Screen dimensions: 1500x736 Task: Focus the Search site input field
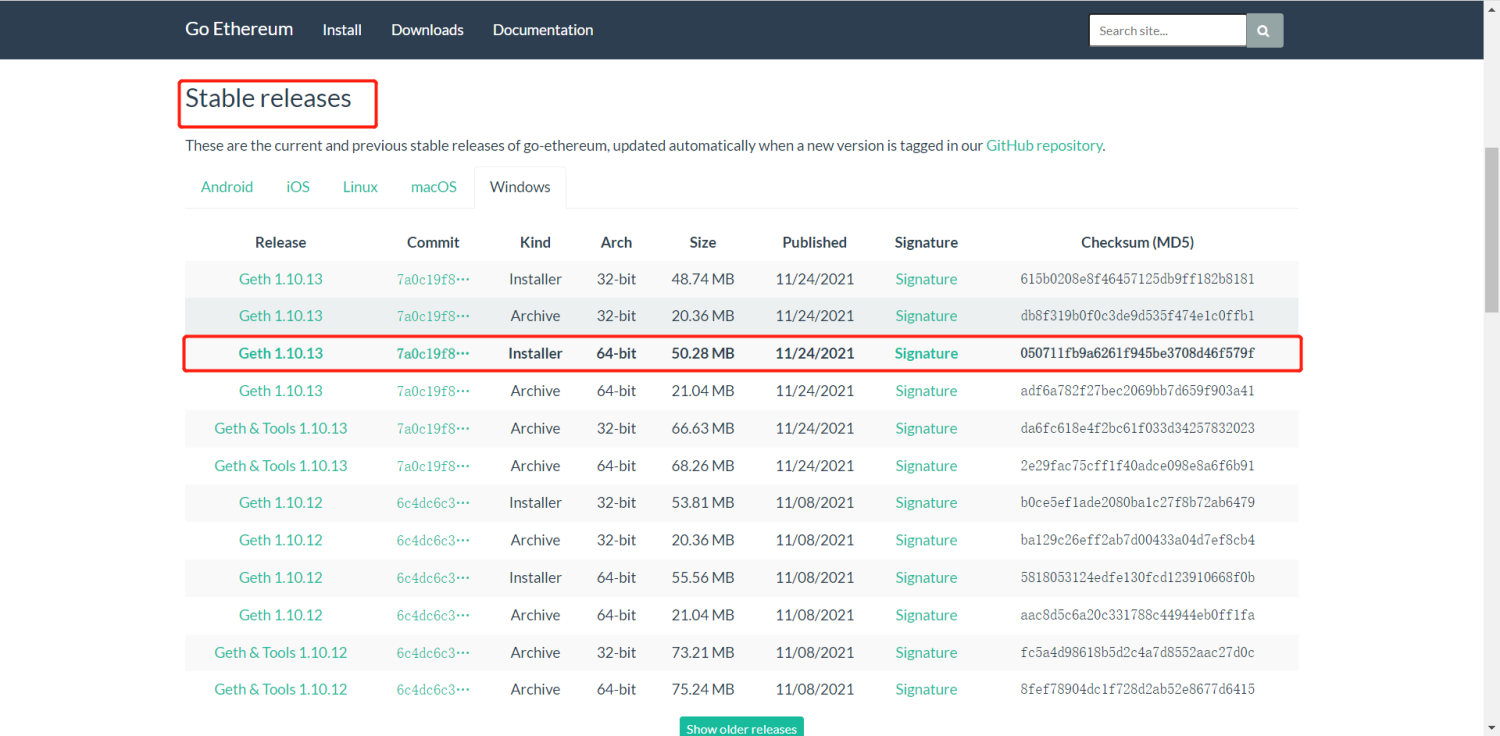(1168, 30)
